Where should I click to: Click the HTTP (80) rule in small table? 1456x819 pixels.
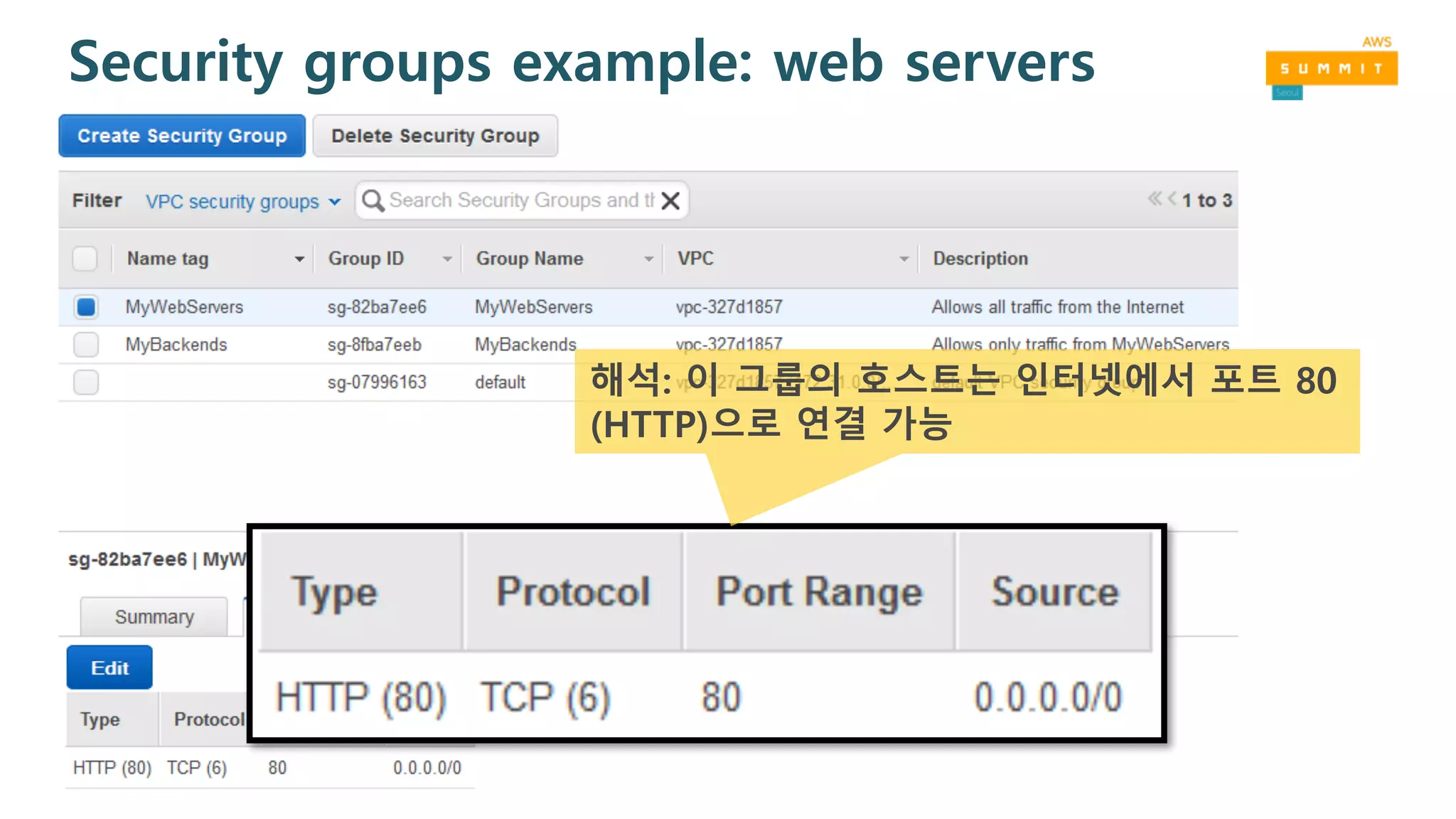click(112, 769)
